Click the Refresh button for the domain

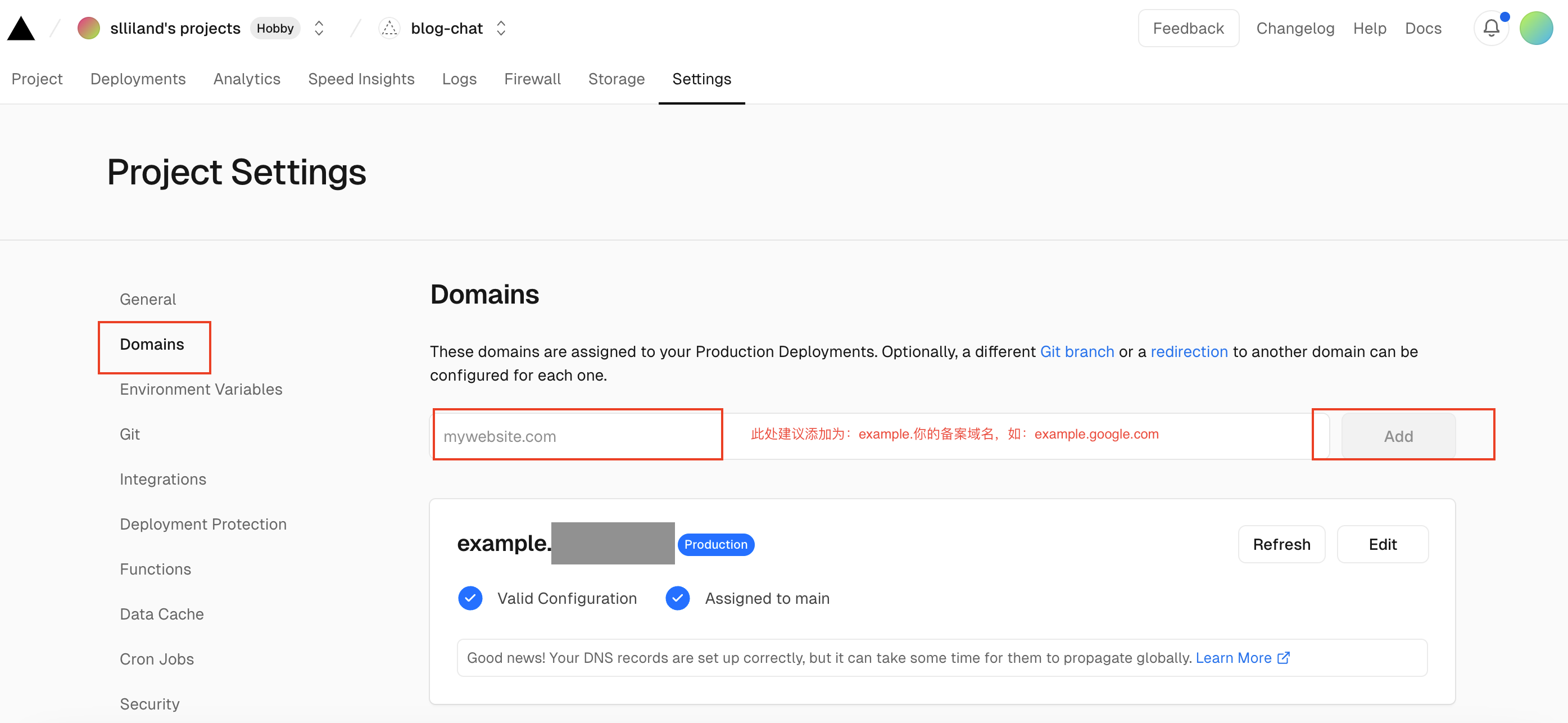pos(1281,544)
